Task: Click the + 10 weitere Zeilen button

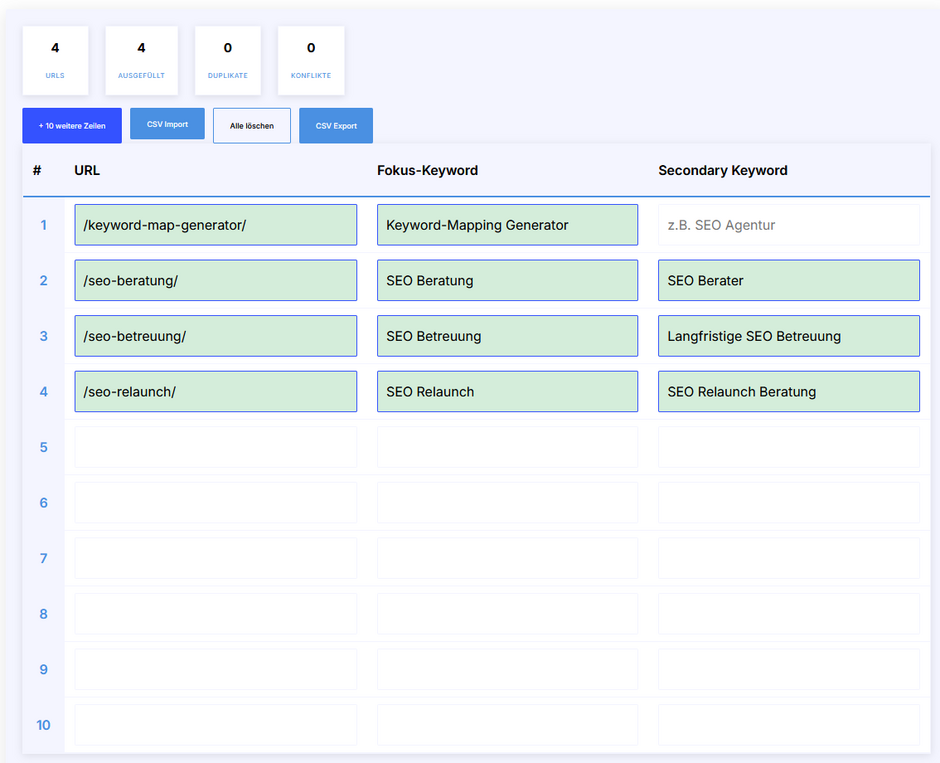Action: pyautogui.click(x=71, y=125)
